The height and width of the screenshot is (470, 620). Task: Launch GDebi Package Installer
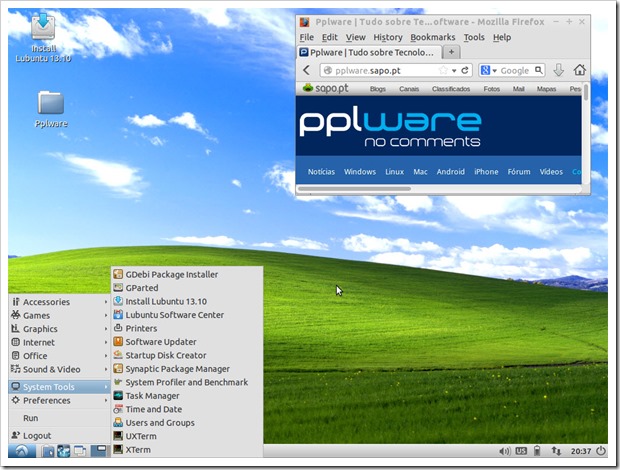click(x=187, y=274)
